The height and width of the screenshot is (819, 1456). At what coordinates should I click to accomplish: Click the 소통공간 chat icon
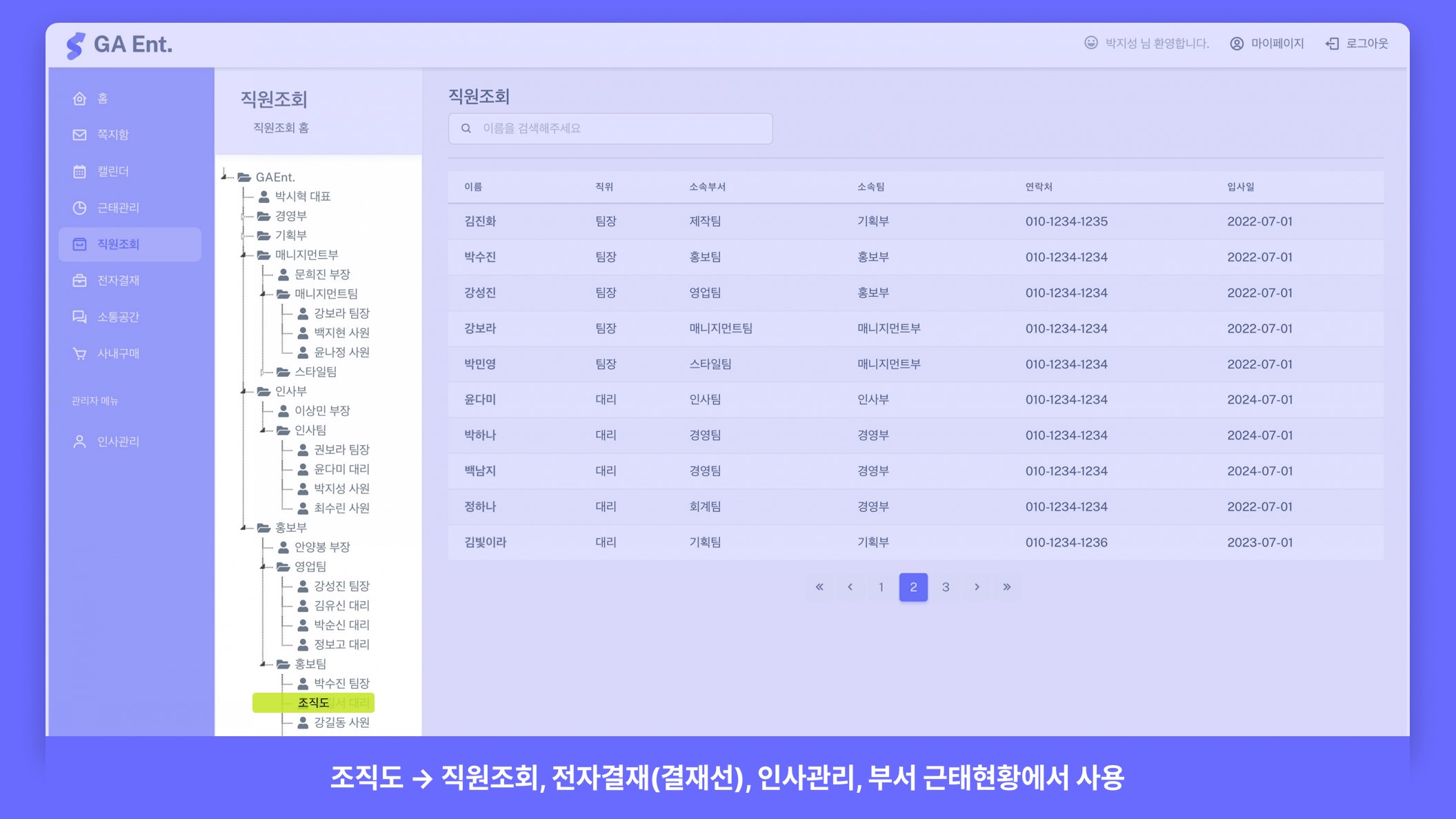tap(79, 317)
